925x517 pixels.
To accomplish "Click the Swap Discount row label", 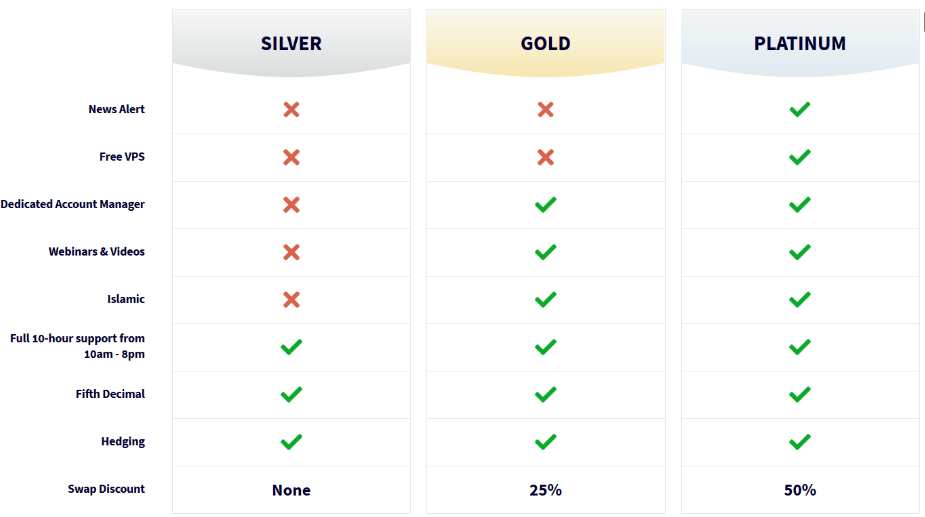I will [106, 489].
